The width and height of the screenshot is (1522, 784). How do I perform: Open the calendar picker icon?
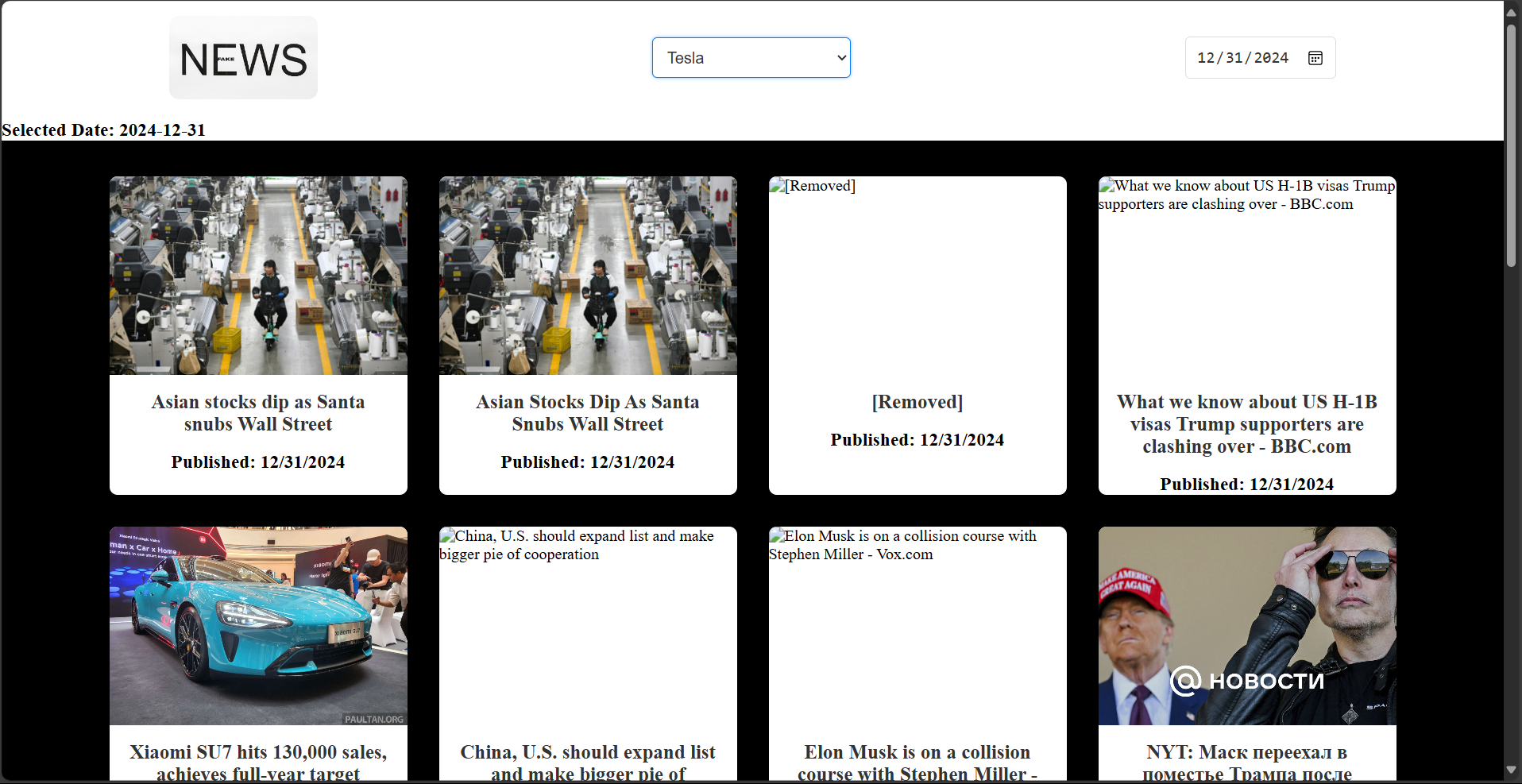[x=1315, y=58]
